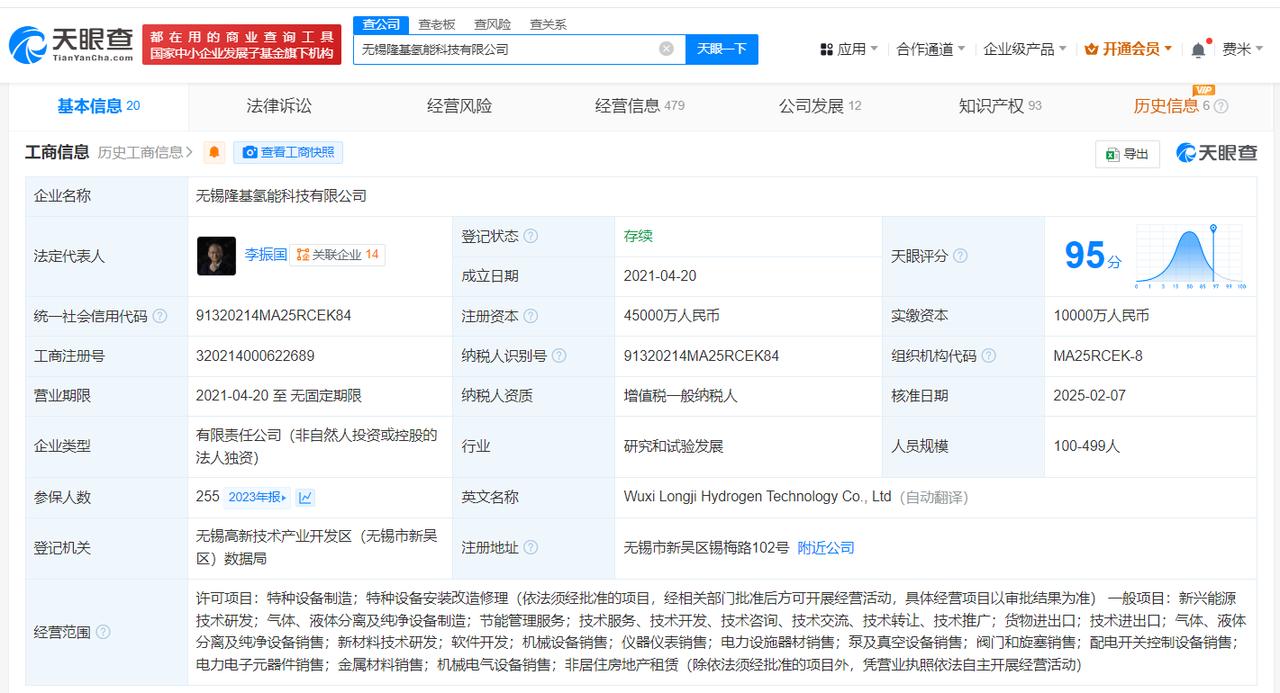Click the 无锡市新吴区锡梅路102号 address text
1280x693 pixels.
[x=706, y=547]
